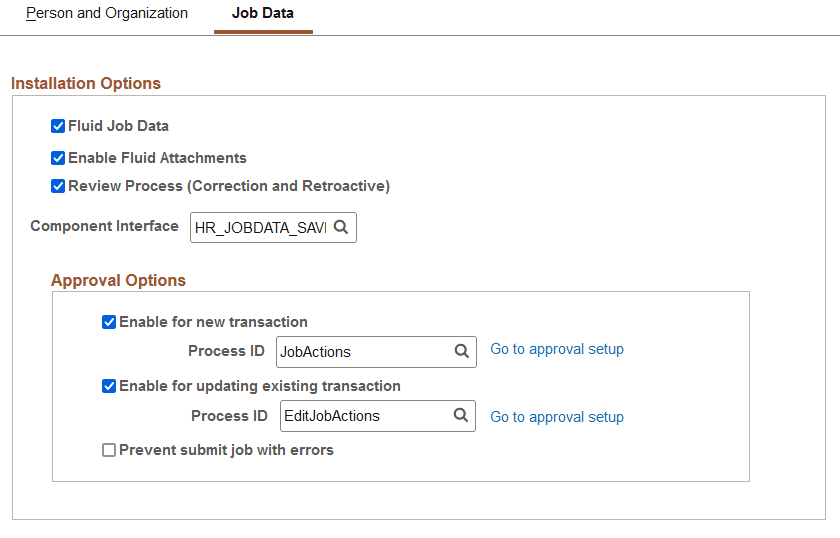Screen dimensions: 840x538
Task: Open approval setup link beside EditJobActions field
Action: [x=557, y=417]
